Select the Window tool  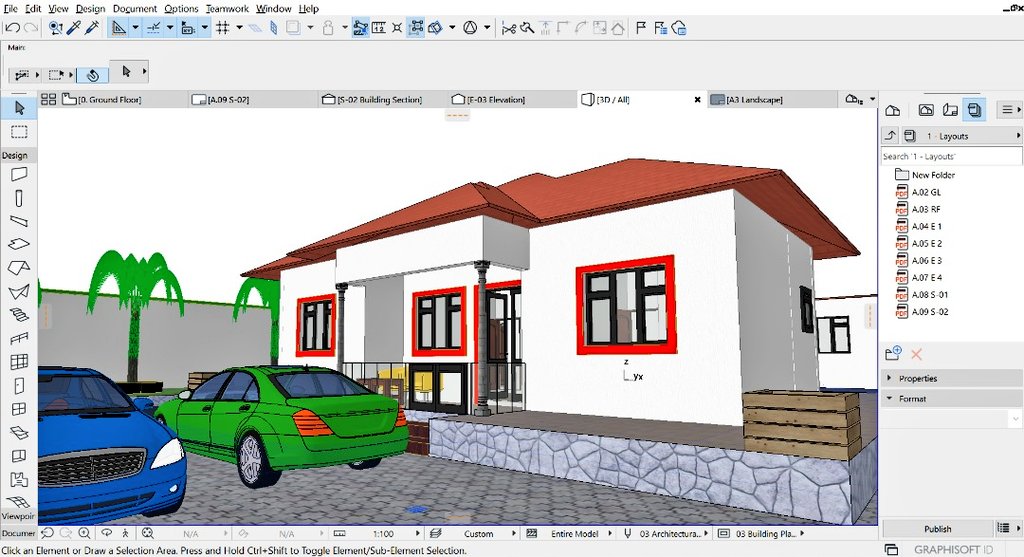(x=19, y=409)
